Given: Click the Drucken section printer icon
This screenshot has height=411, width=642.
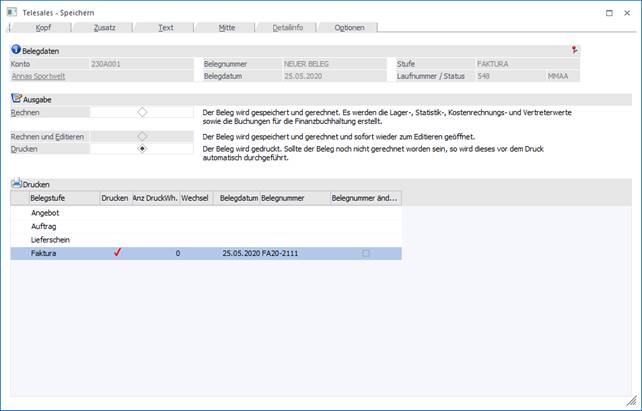Looking at the screenshot, I should click(16, 184).
